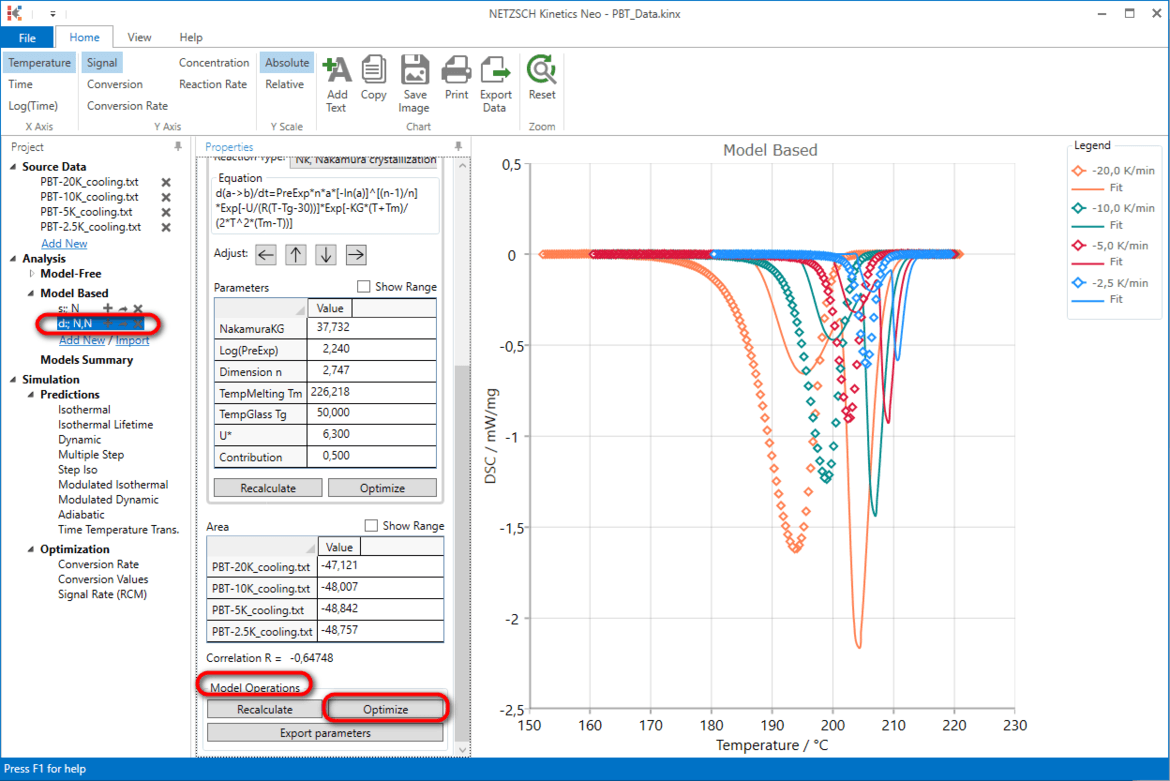Click Recalculate under the Parameters table
The image size is (1170, 781).
(x=268, y=488)
